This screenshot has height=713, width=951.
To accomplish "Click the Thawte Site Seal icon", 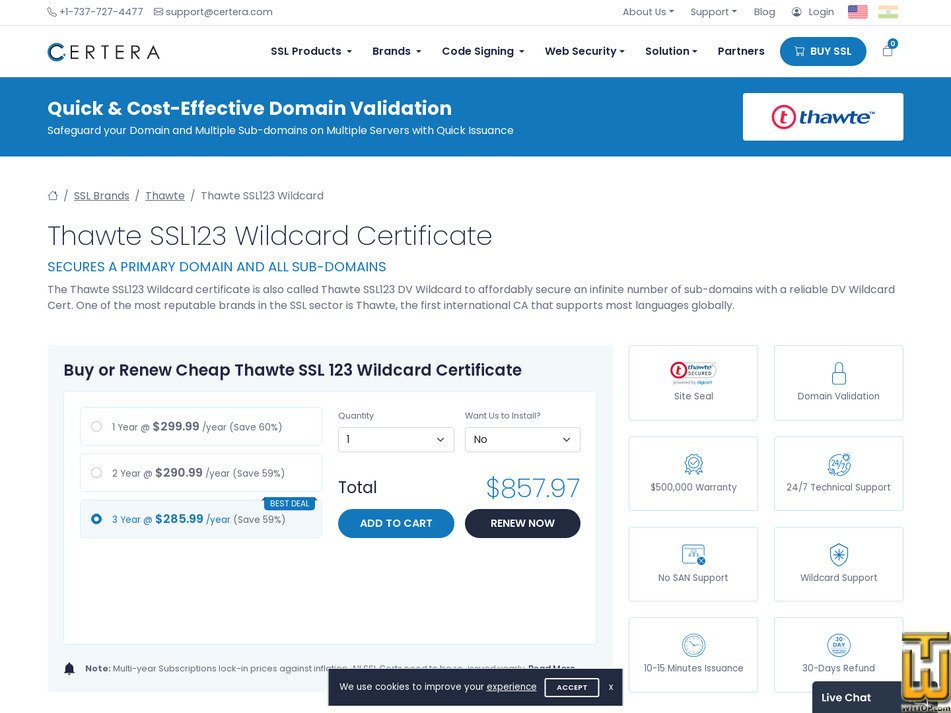I will (x=693, y=373).
